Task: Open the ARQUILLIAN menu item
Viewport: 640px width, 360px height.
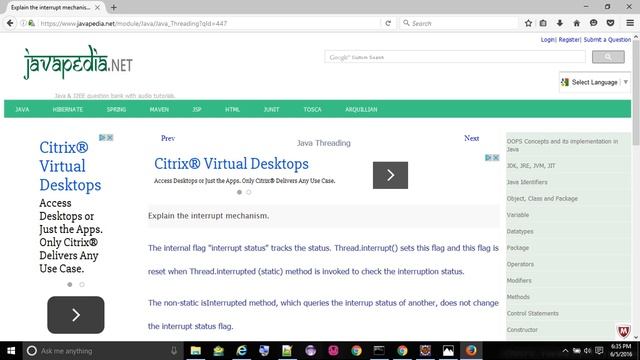Action: [361, 109]
